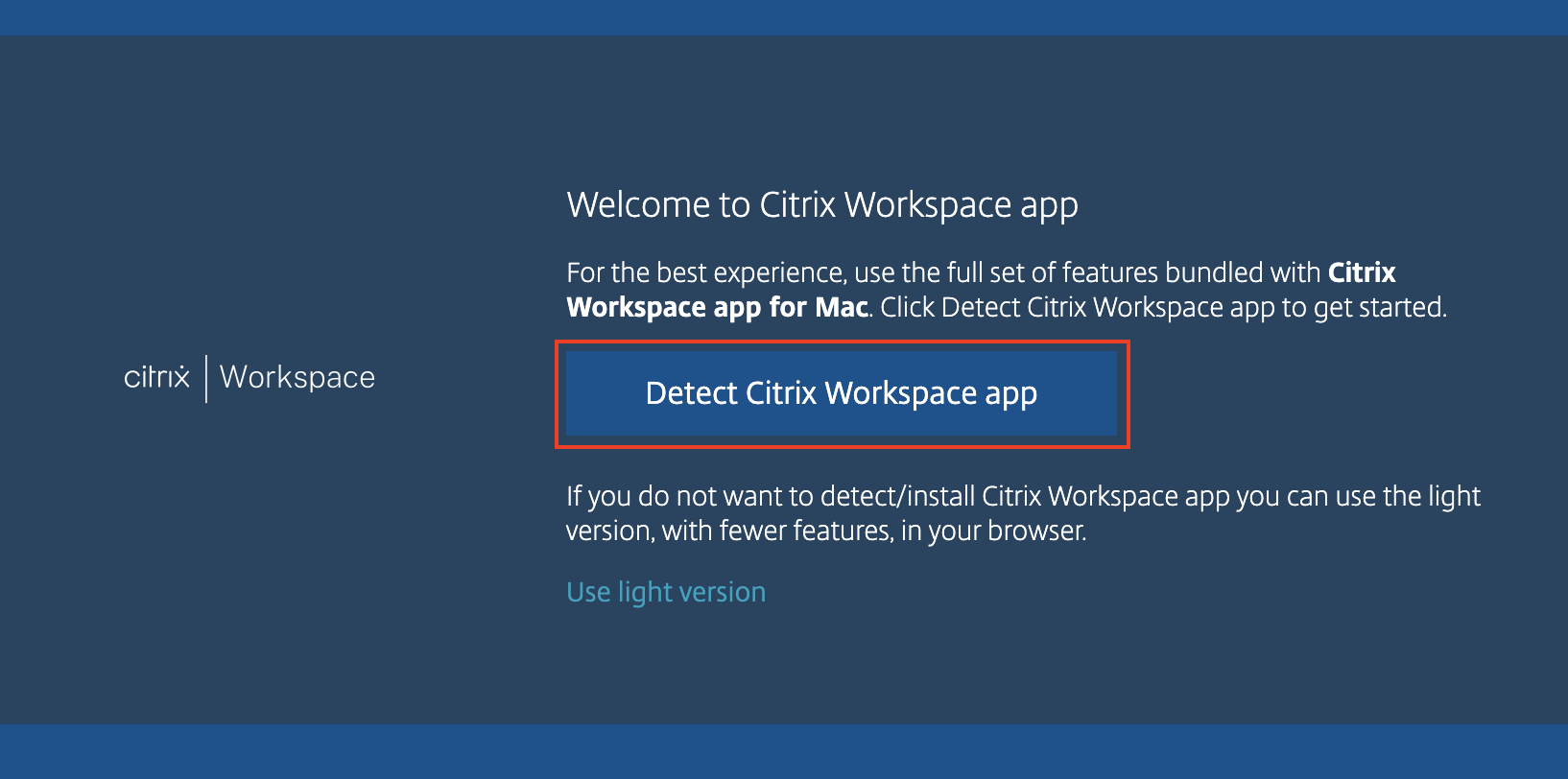
Task: Click the top blue banner strip
Action: point(784,17)
